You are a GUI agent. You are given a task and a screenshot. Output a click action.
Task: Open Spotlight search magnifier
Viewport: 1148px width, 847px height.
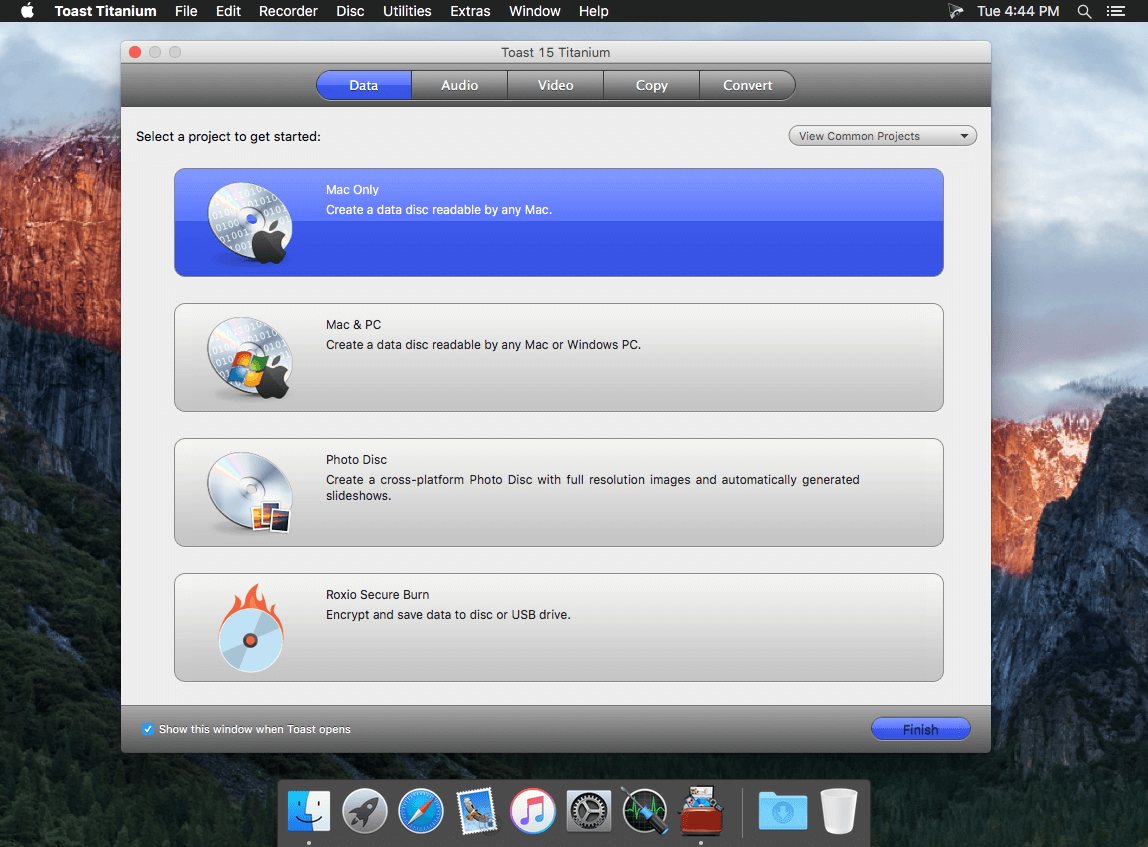point(1084,11)
